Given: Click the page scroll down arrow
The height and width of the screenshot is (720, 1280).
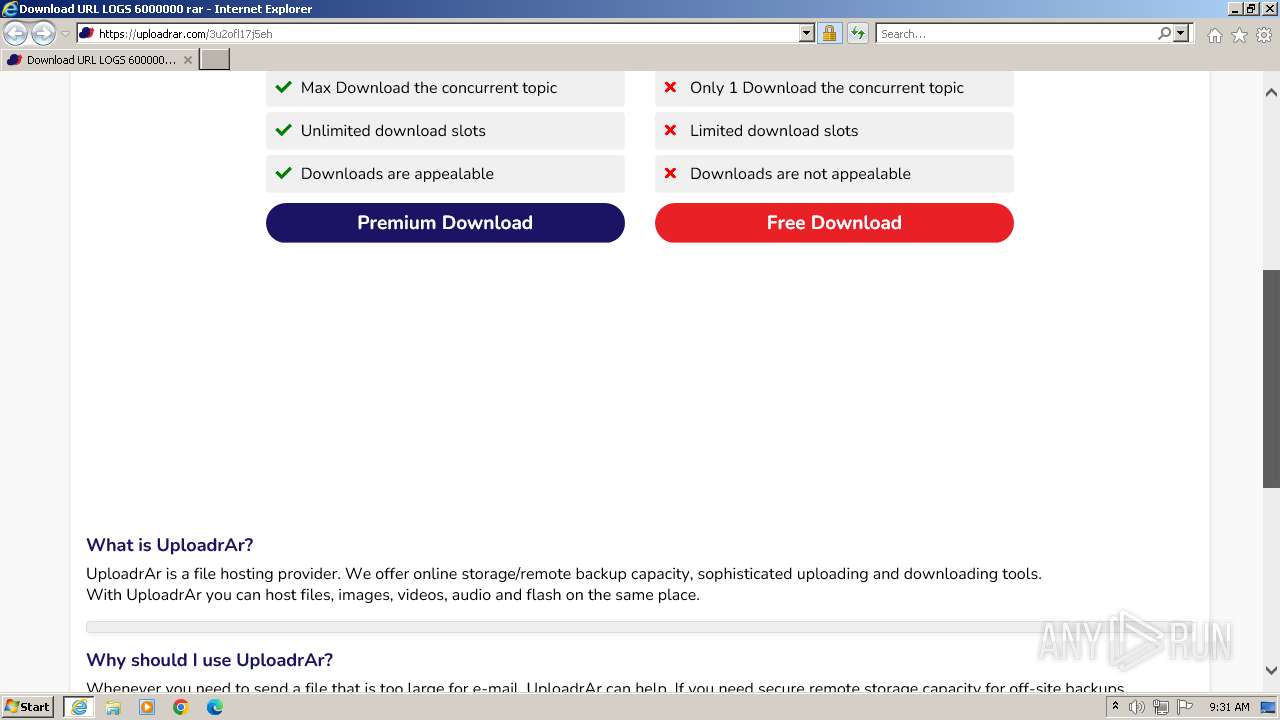Looking at the screenshot, I should (x=1271, y=671).
